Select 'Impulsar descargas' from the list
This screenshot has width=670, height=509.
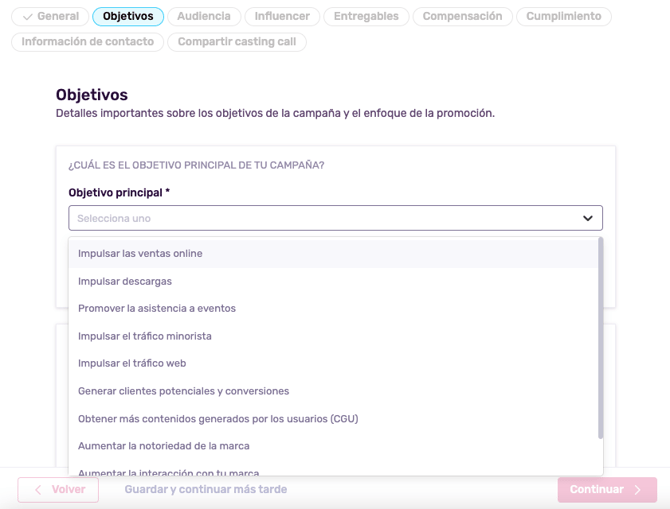pyautogui.click(x=125, y=281)
